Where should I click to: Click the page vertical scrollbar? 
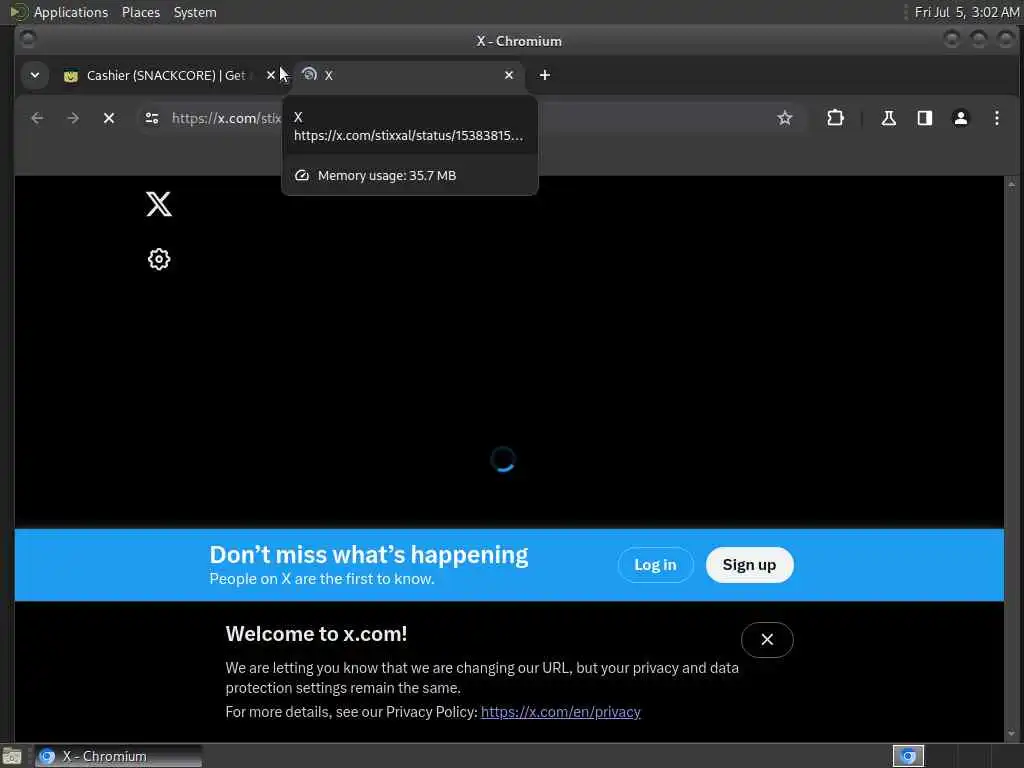pyautogui.click(x=1012, y=457)
